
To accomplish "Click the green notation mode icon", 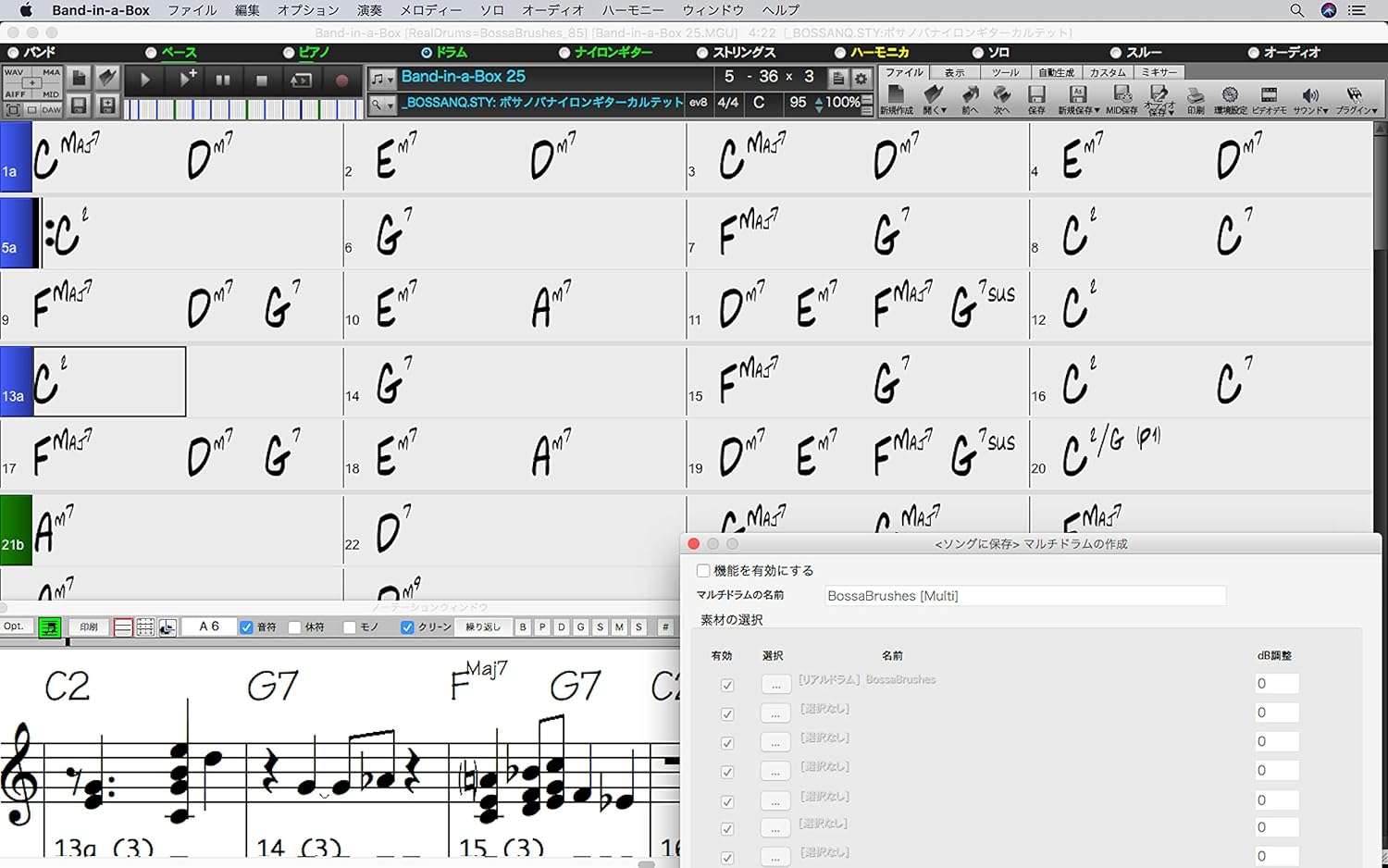I will point(50,627).
